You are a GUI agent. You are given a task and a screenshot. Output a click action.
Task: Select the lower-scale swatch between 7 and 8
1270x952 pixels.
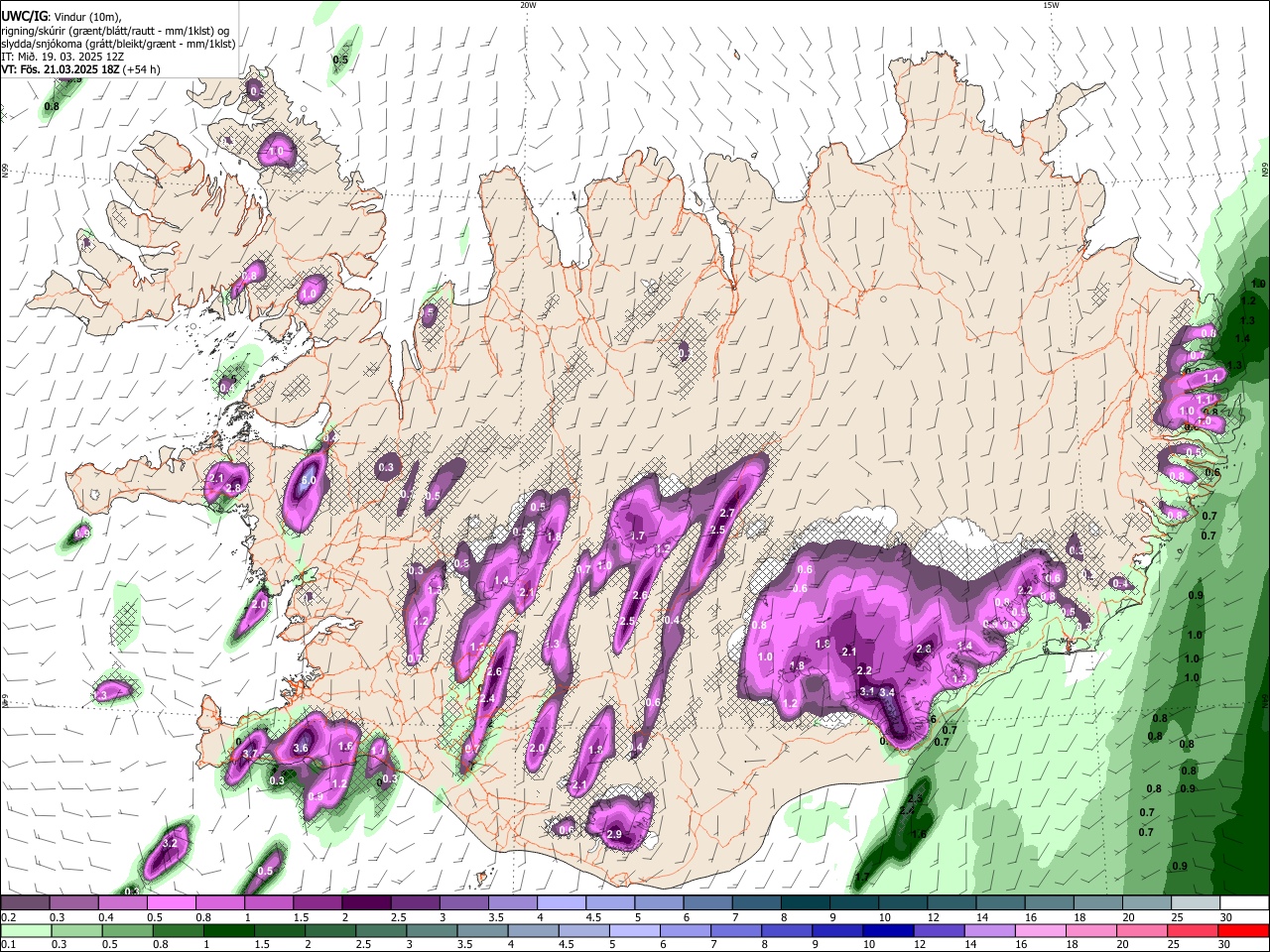(735, 931)
